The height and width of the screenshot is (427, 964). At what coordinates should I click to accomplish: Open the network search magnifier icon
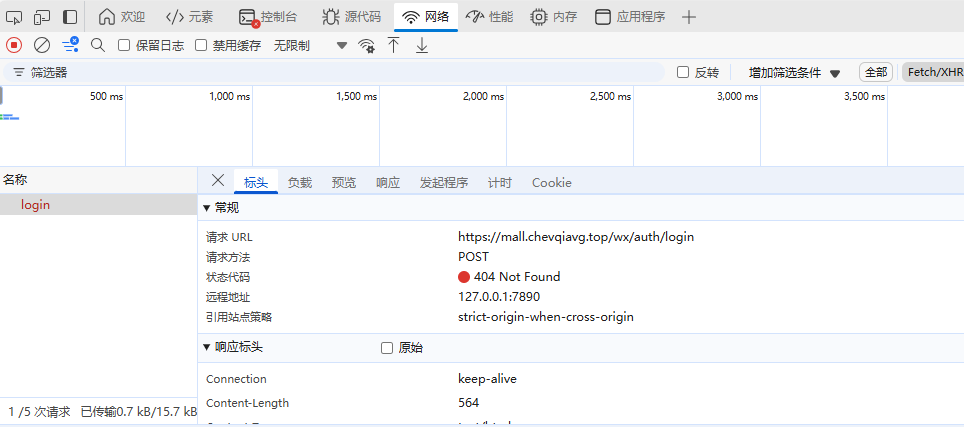point(98,45)
